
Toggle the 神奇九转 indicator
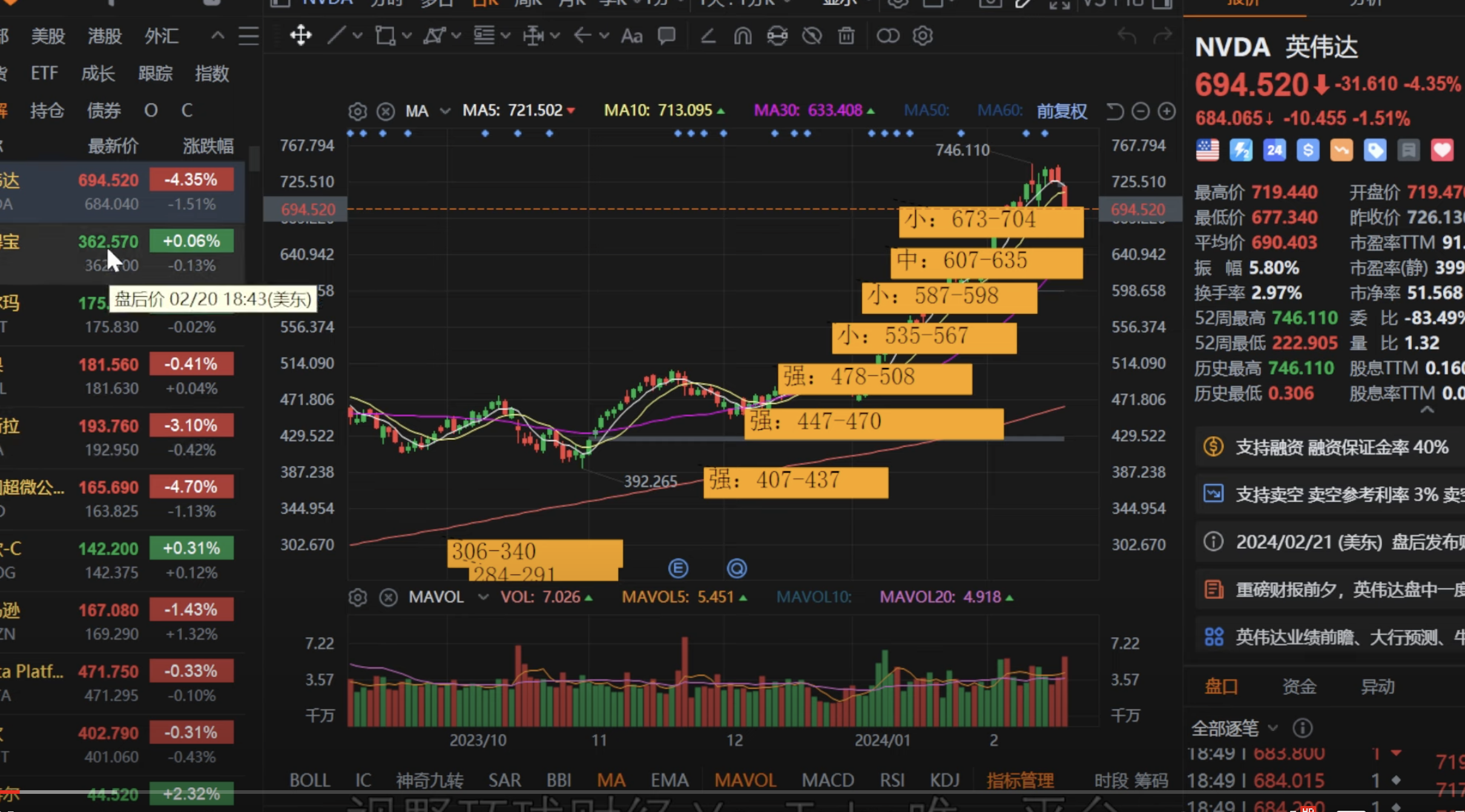(x=429, y=781)
